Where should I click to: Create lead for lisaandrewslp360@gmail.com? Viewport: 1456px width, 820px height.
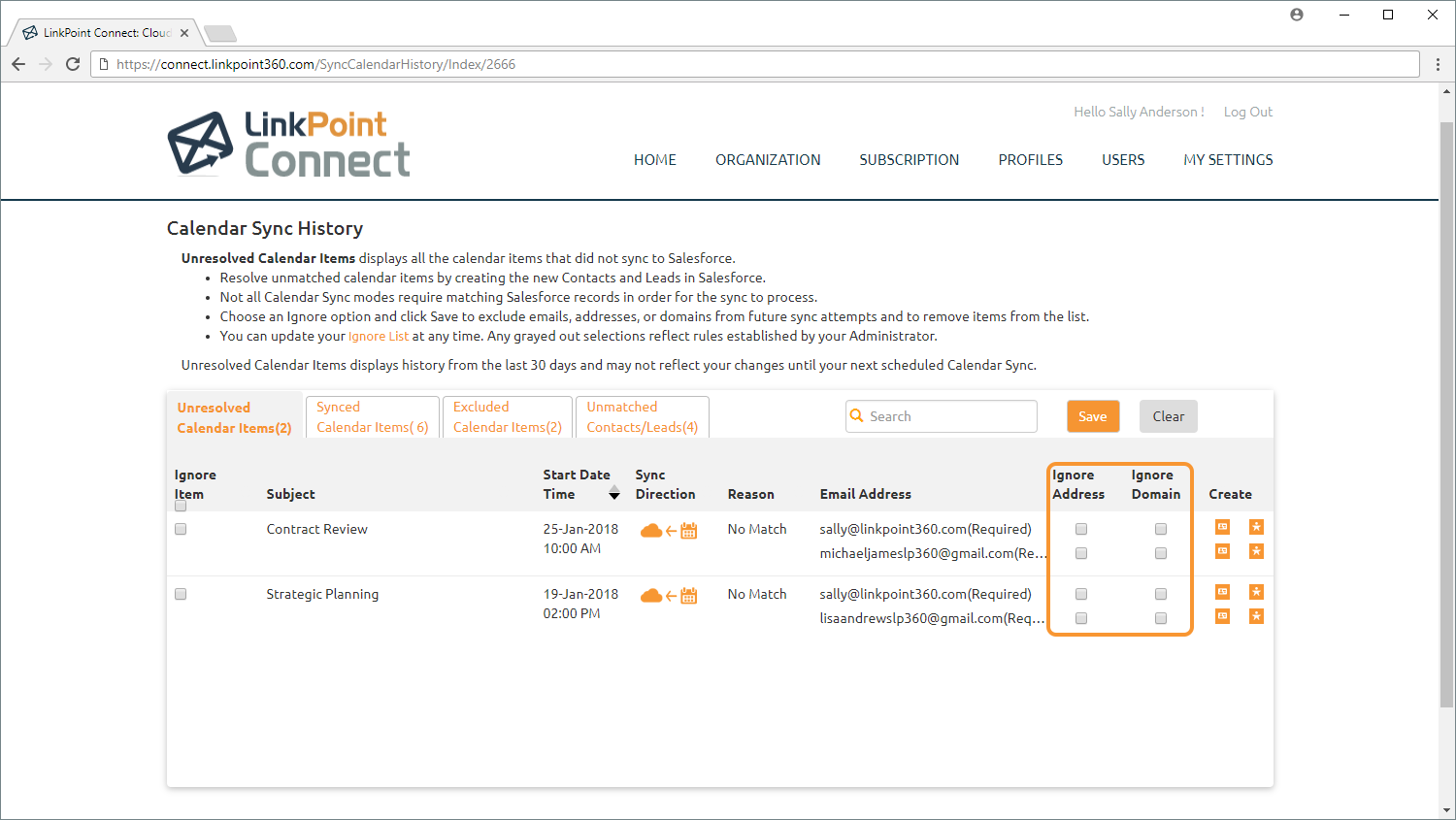pyautogui.click(x=1256, y=616)
